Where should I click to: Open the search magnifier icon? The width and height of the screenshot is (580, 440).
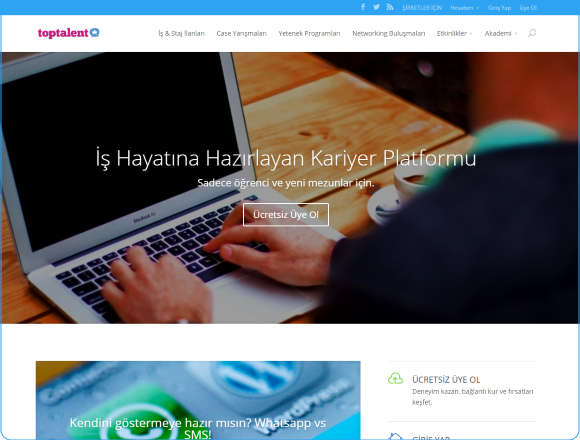click(x=532, y=33)
